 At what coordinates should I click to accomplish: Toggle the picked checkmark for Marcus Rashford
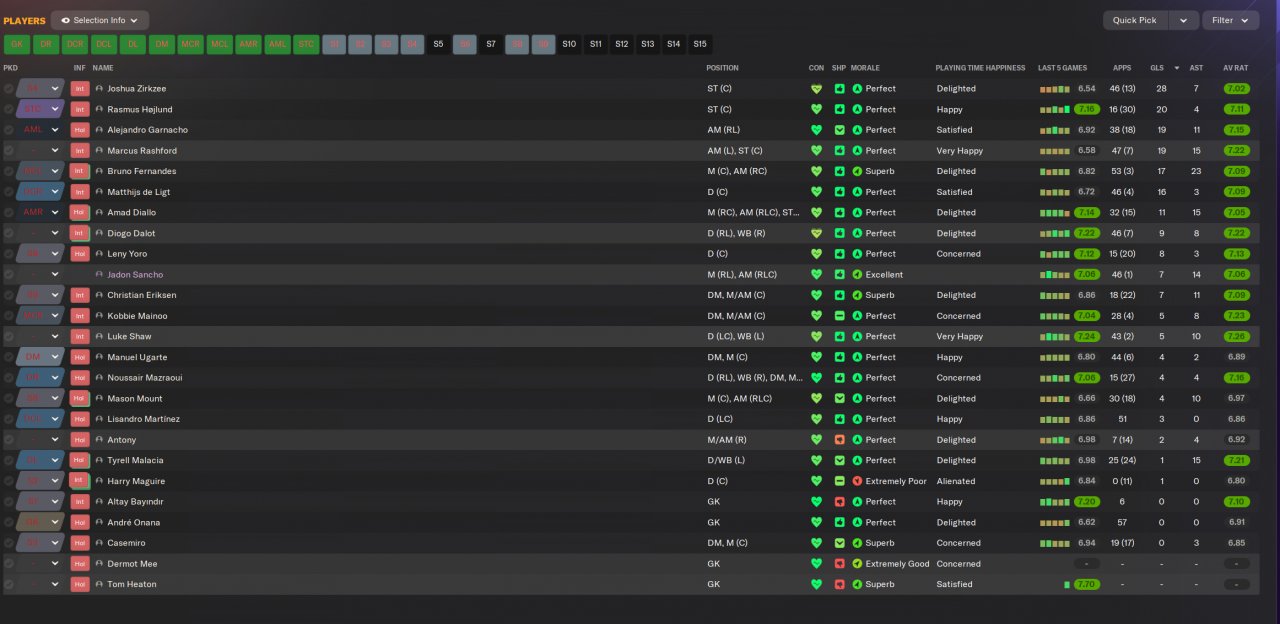9,151
